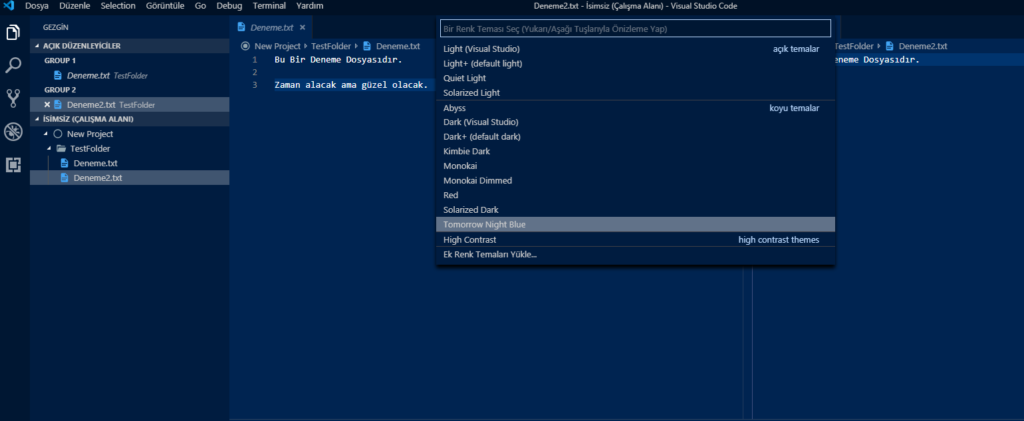Open the Dosya menu

pos(37,6)
